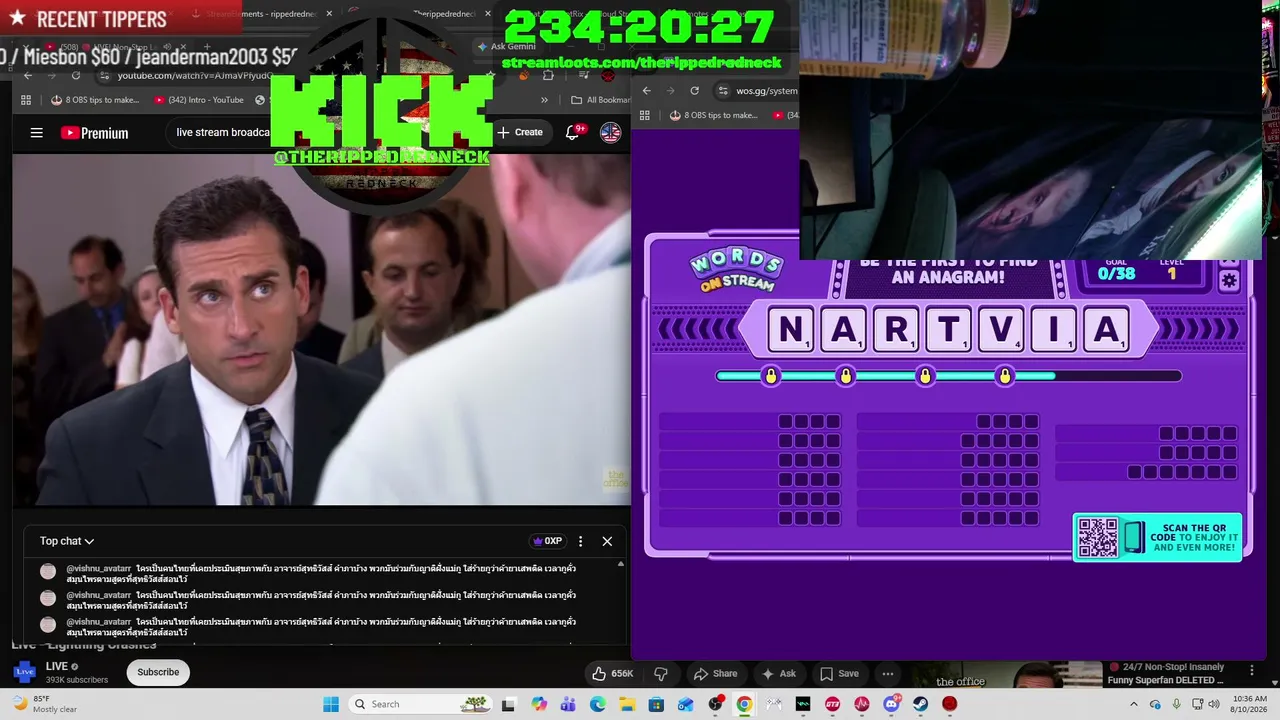
Task: Click the letter tile R
Action: click(896, 329)
